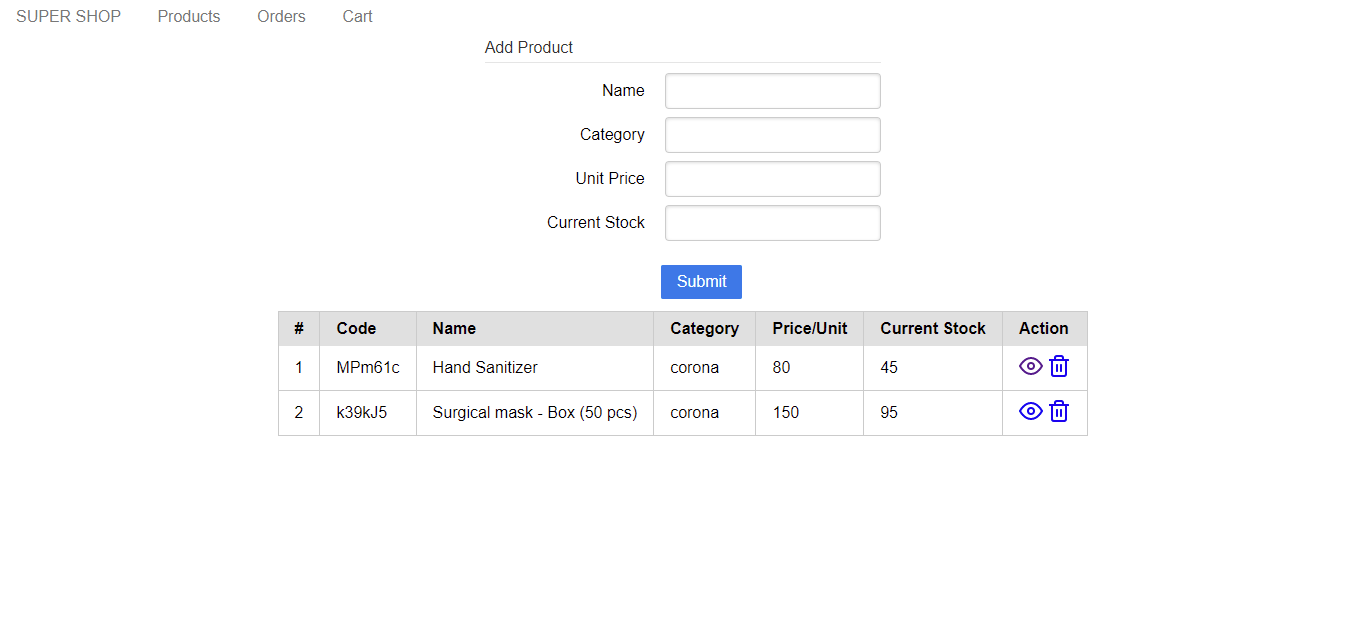Image resolution: width=1366 pixels, height=625 pixels.
Task: Click the Name column header in table
Action: tap(454, 328)
